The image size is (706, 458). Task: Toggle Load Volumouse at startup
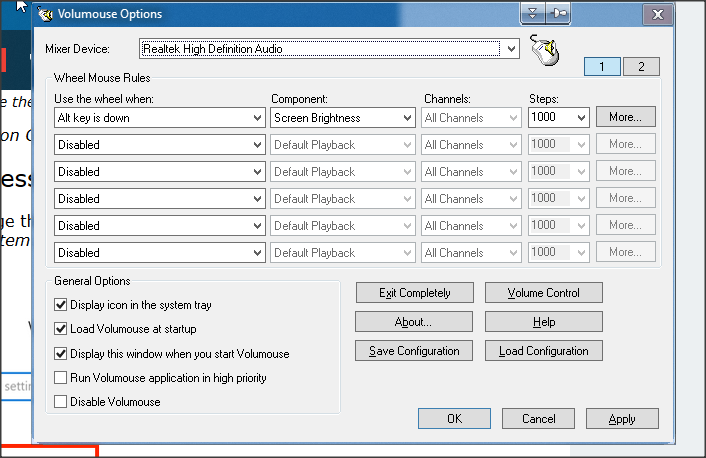pyautogui.click(x=60, y=329)
